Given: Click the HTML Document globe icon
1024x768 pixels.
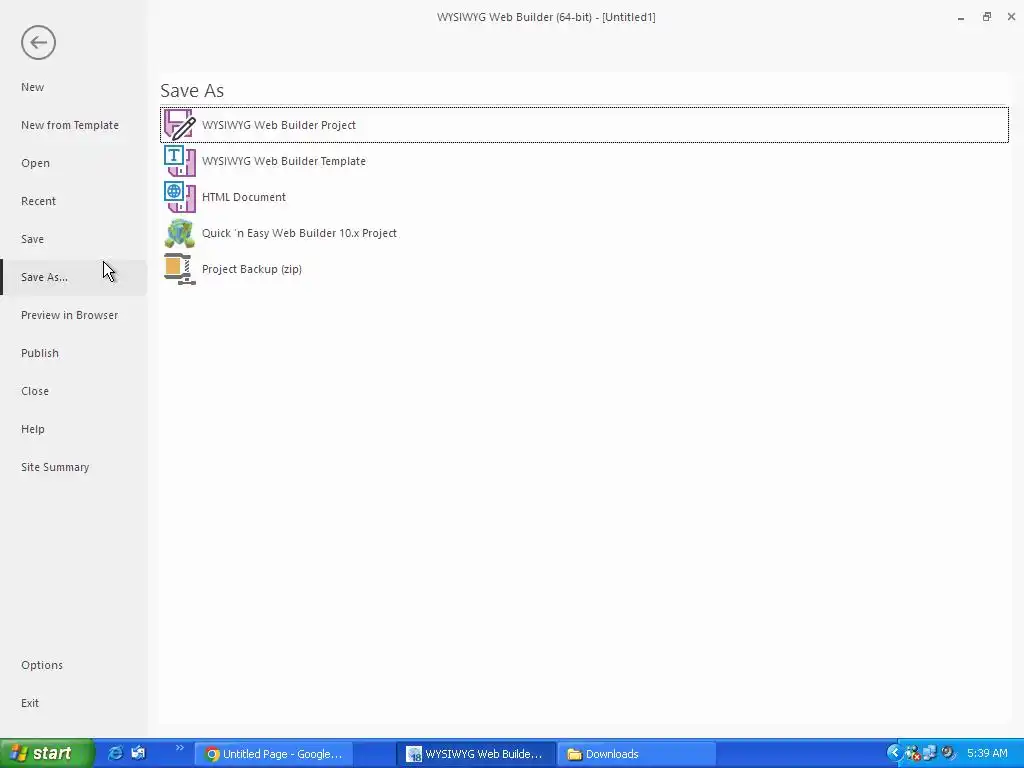Looking at the screenshot, I should point(180,197).
